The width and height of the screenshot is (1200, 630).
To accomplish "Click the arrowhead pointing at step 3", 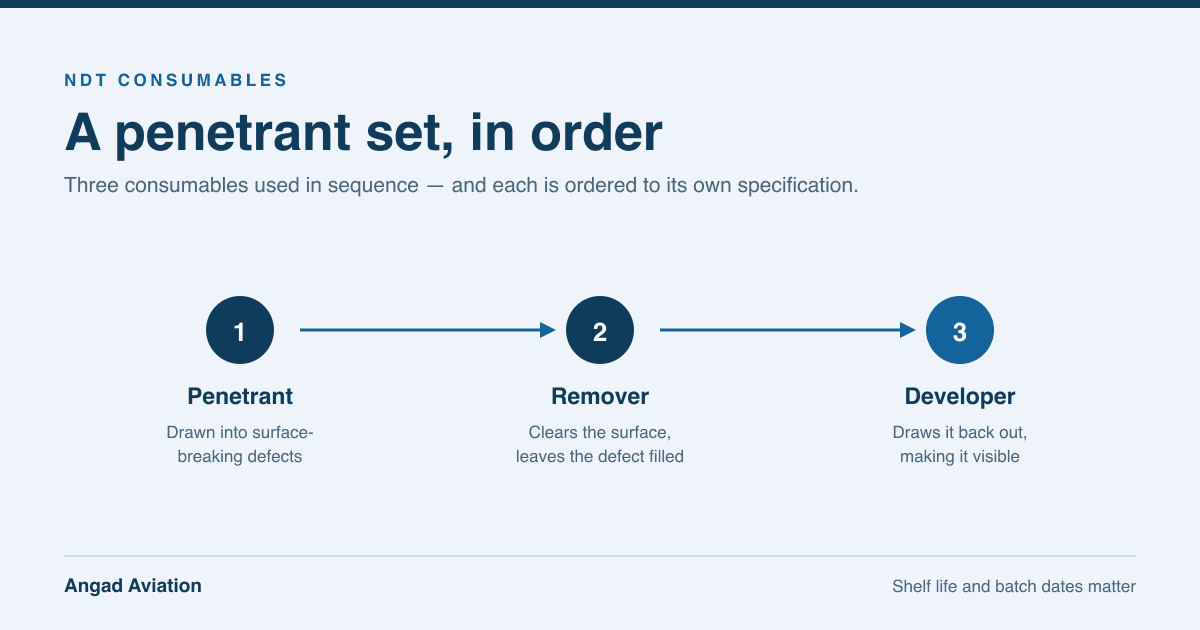I will [908, 330].
